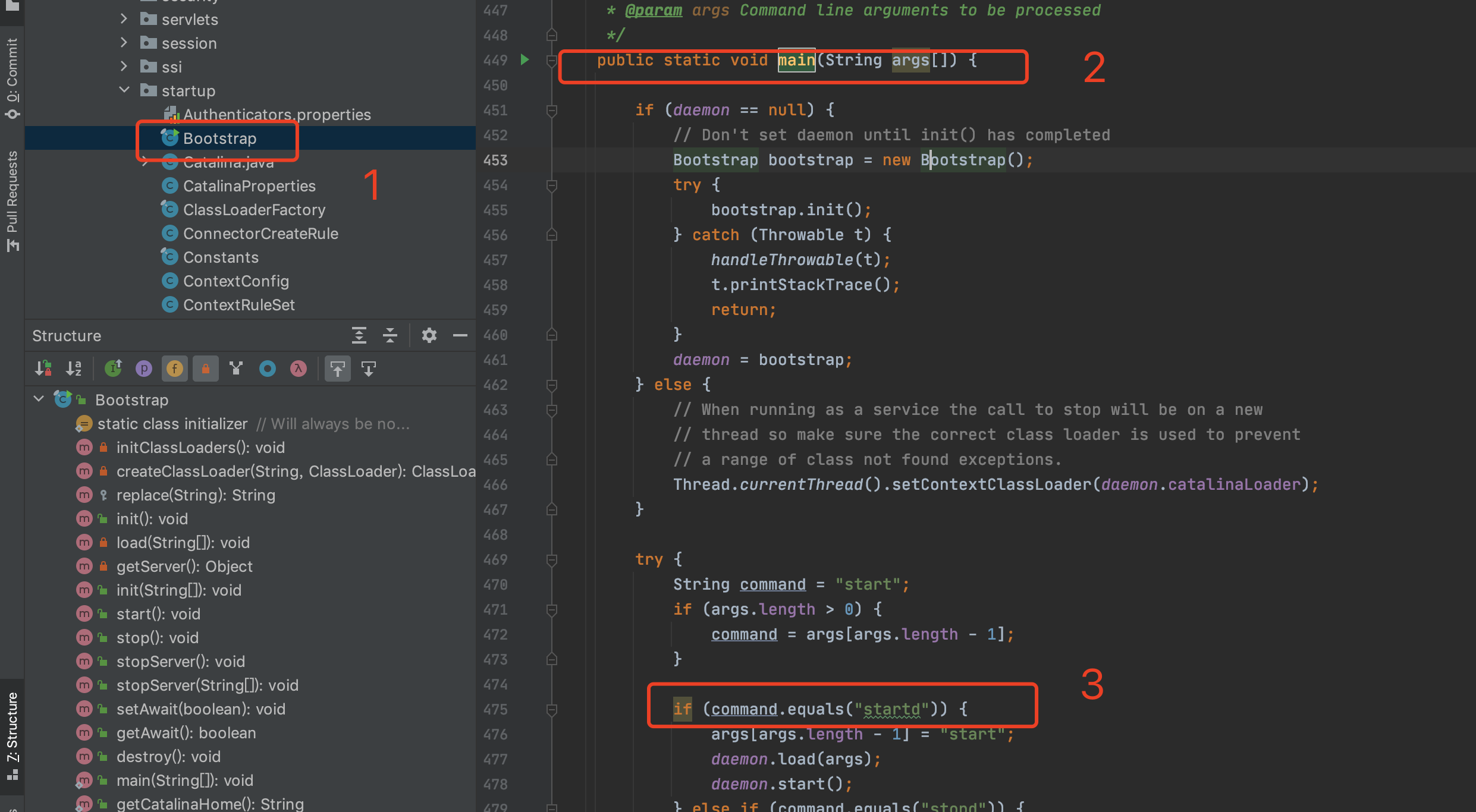The image size is (1476, 812).
Task: Toggle the Show Fields filter off
Action: [x=175, y=369]
